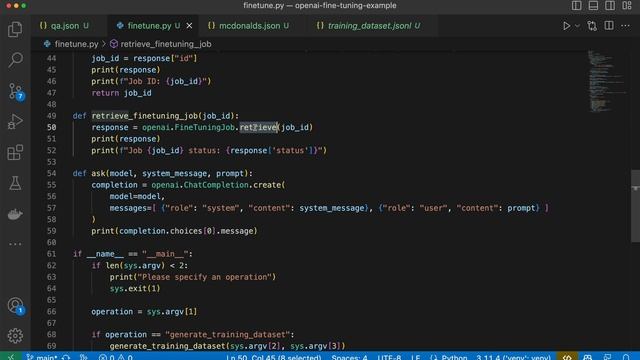This screenshot has height=360, width=640.
Task: Select 3.11.4 venv Python interpreter
Action: tap(513, 357)
